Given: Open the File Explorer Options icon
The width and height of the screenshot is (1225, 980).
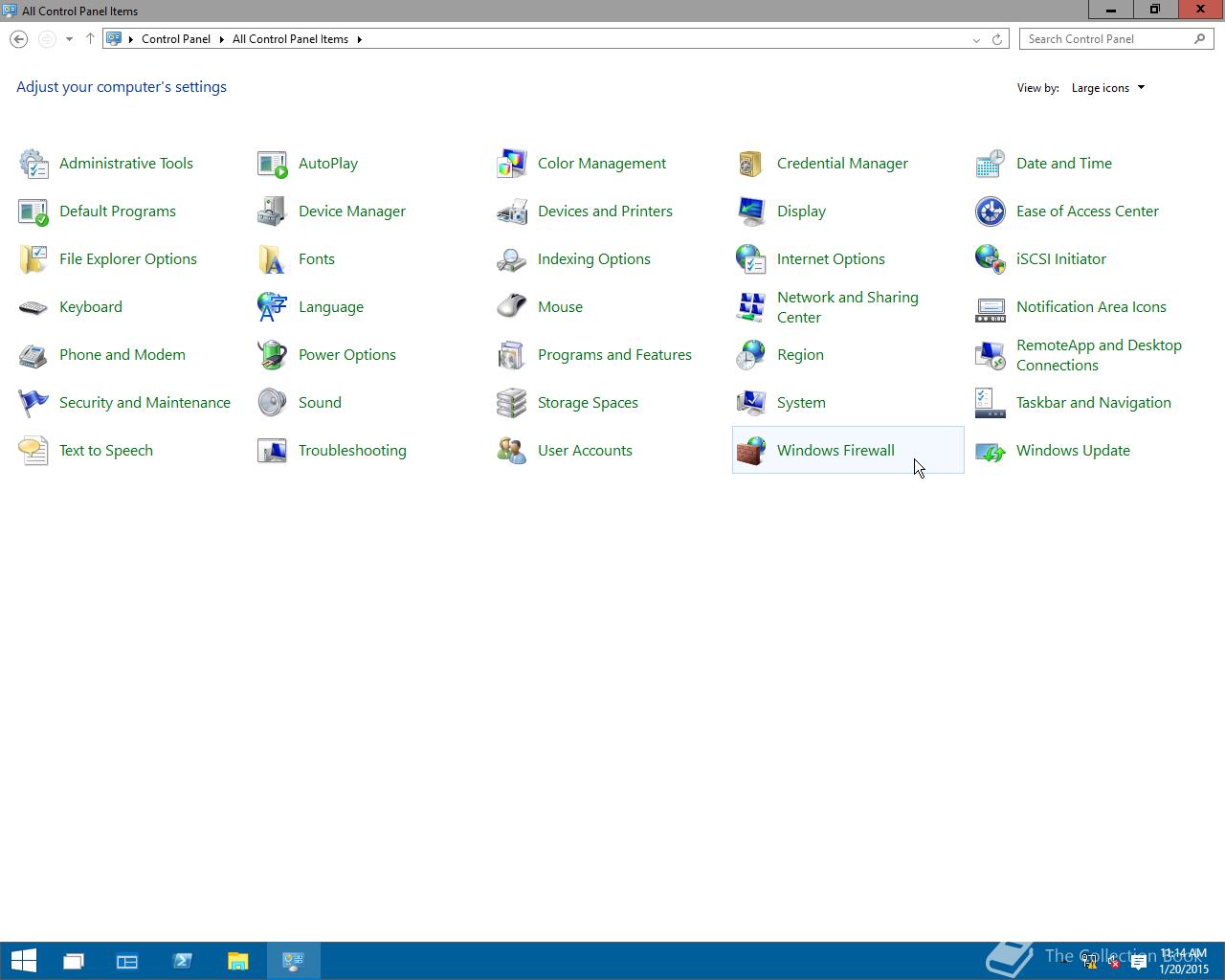Looking at the screenshot, I should tap(33, 259).
